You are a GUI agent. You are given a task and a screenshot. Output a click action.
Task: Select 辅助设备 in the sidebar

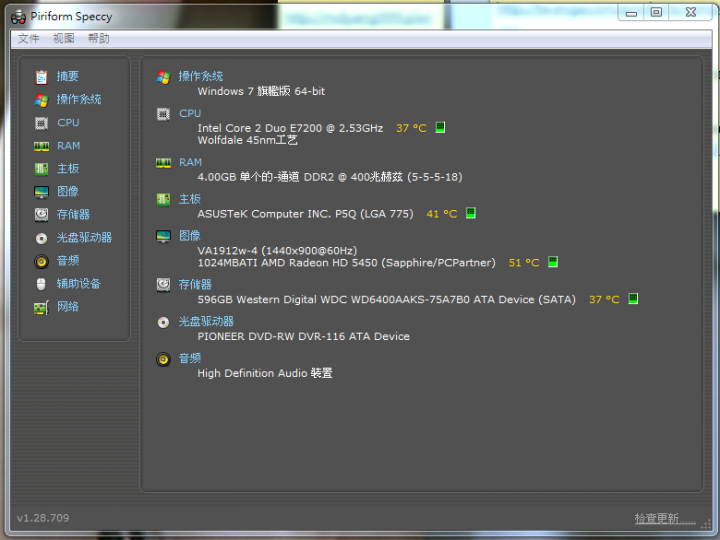[x=79, y=284]
